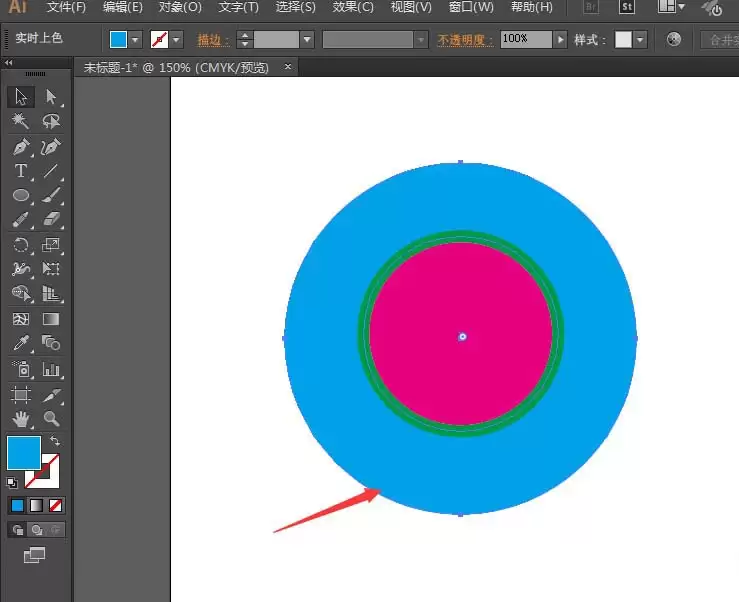Select the Ellipse shape tool
This screenshot has width=739, height=602.
(21, 195)
